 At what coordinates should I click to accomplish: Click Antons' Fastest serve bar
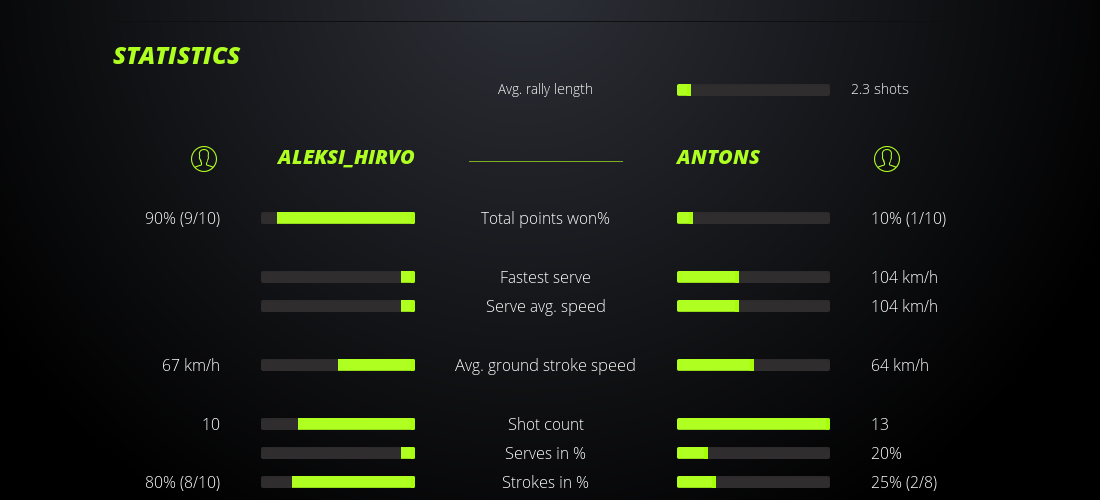click(x=753, y=277)
